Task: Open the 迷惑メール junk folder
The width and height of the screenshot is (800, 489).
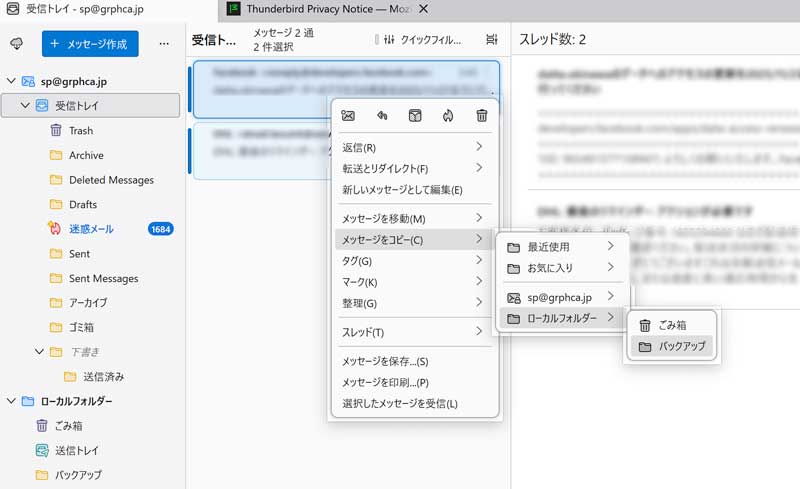Action: coord(90,229)
